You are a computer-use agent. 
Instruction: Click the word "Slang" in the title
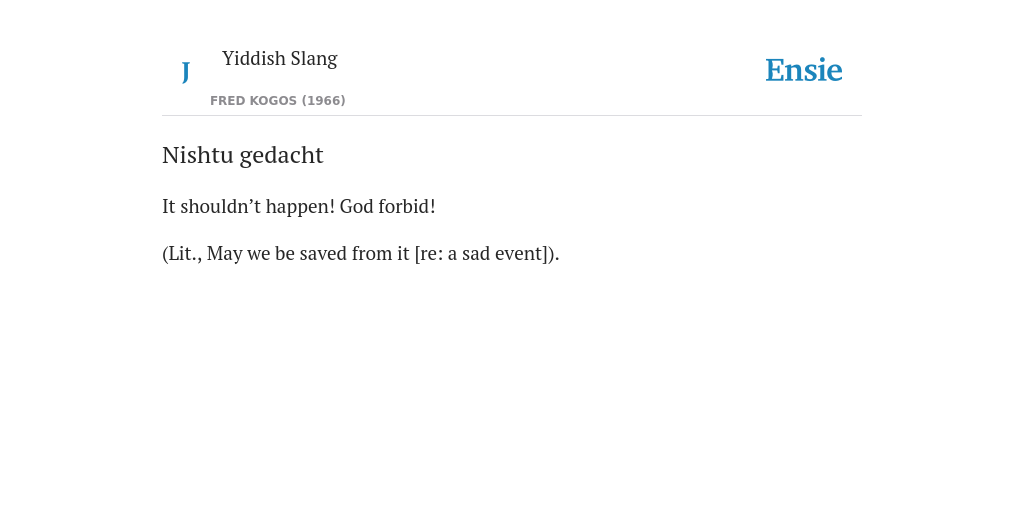[314, 59]
